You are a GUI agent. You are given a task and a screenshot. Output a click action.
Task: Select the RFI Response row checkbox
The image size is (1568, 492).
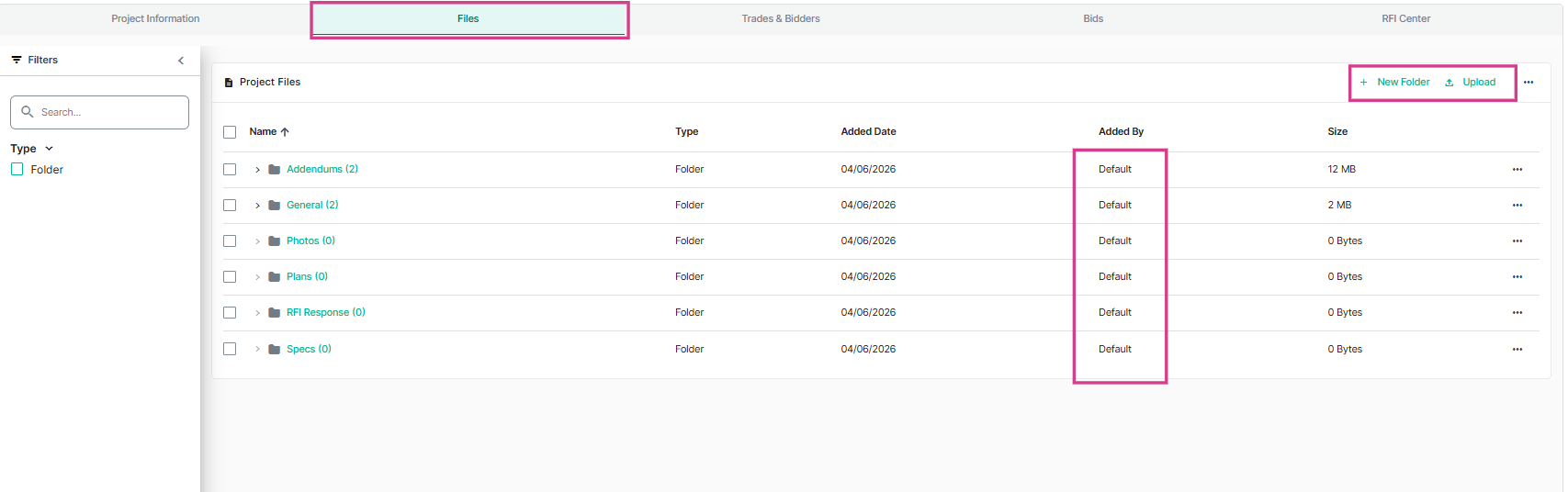[x=230, y=313]
